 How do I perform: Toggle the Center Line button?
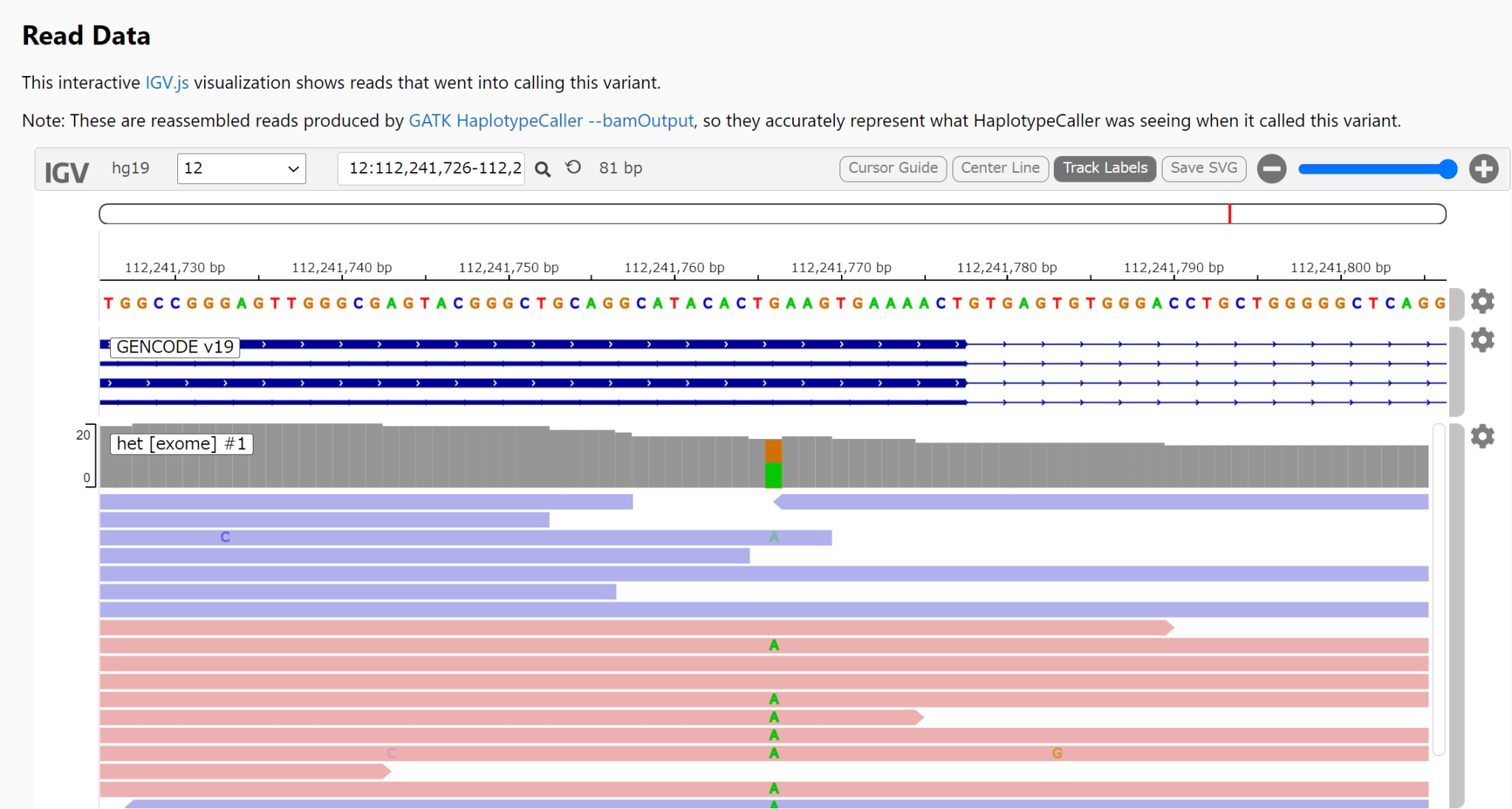click(1000, 168)
